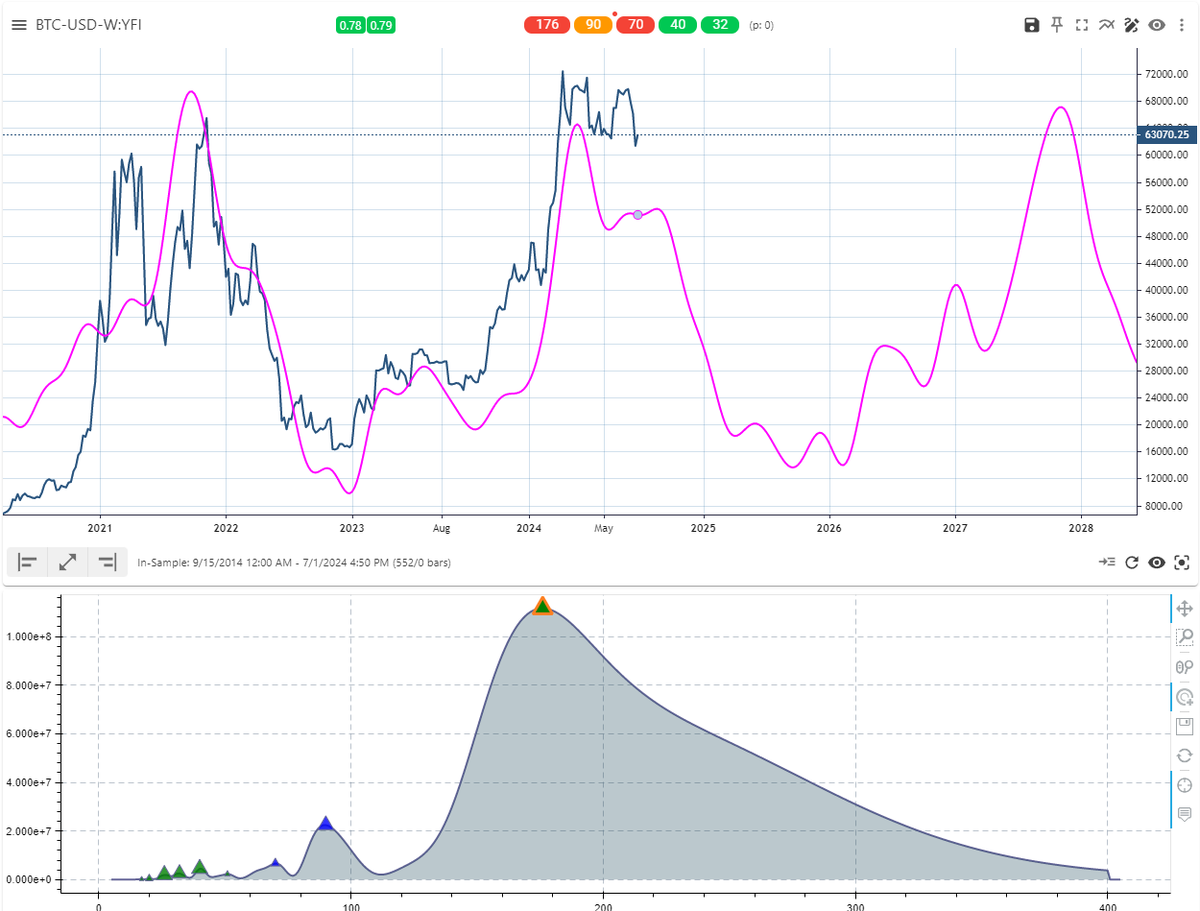The height and width of the screenshot is (911, 1200).
Task: Pin the chart using the pushpin icon
Action: [1057, 25]
